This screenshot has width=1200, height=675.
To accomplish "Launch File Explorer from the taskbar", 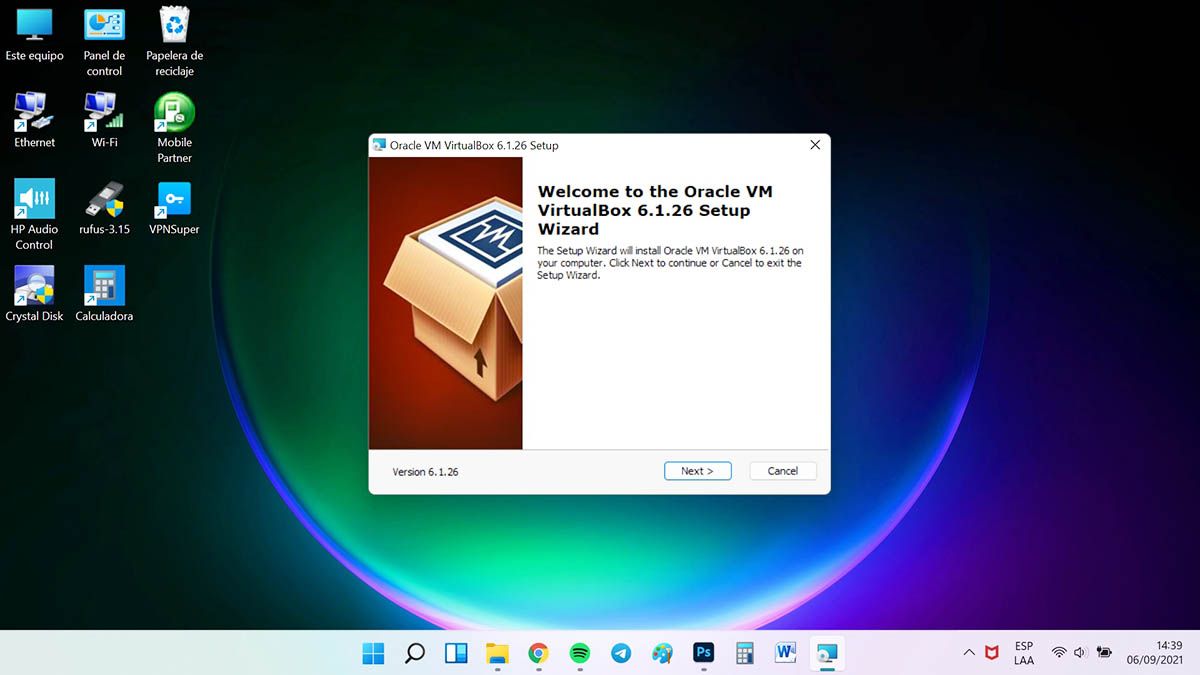I will (x=497, y=654).
